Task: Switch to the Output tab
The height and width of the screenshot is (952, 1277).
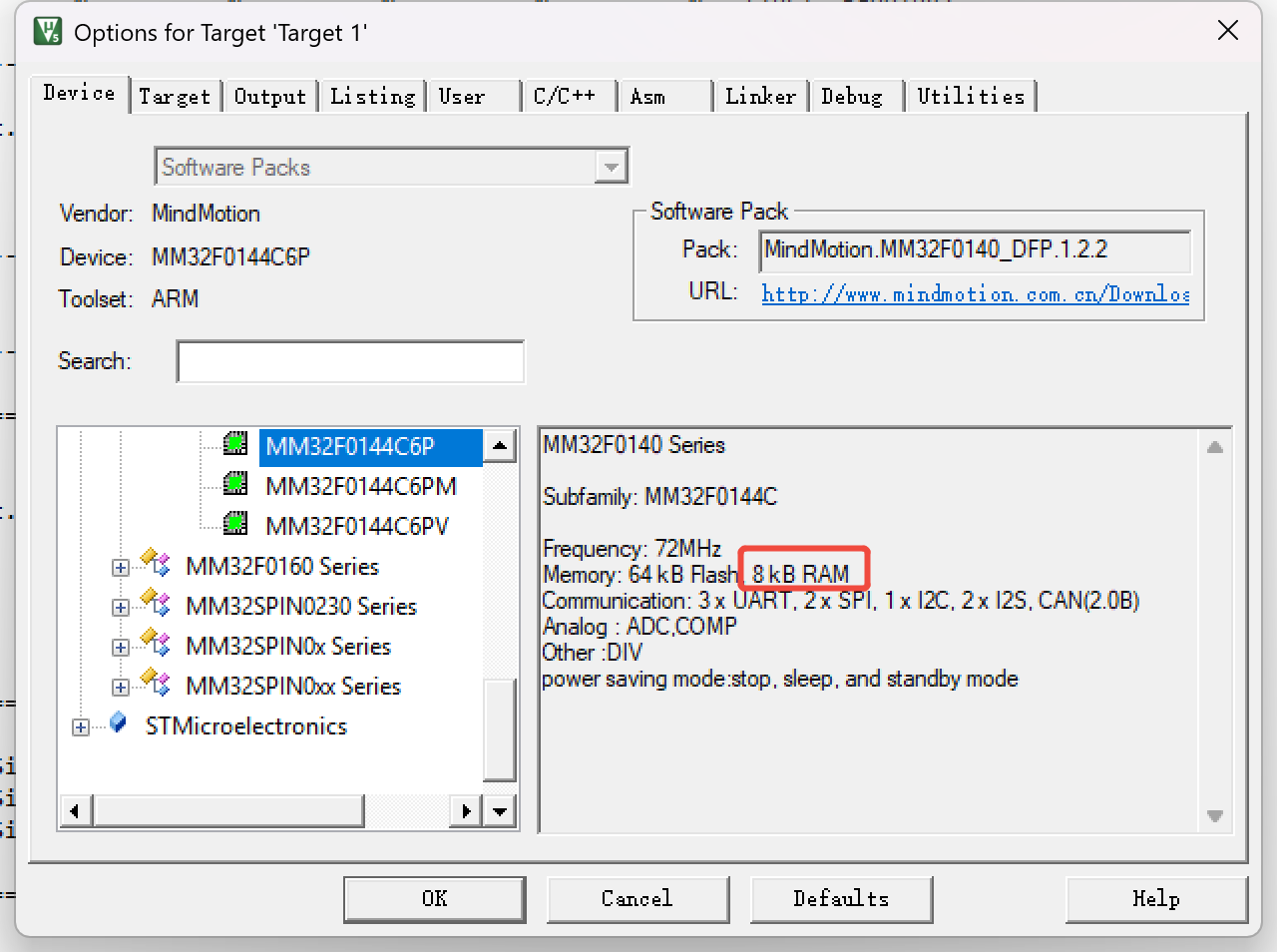Action: tap(270, 97)
